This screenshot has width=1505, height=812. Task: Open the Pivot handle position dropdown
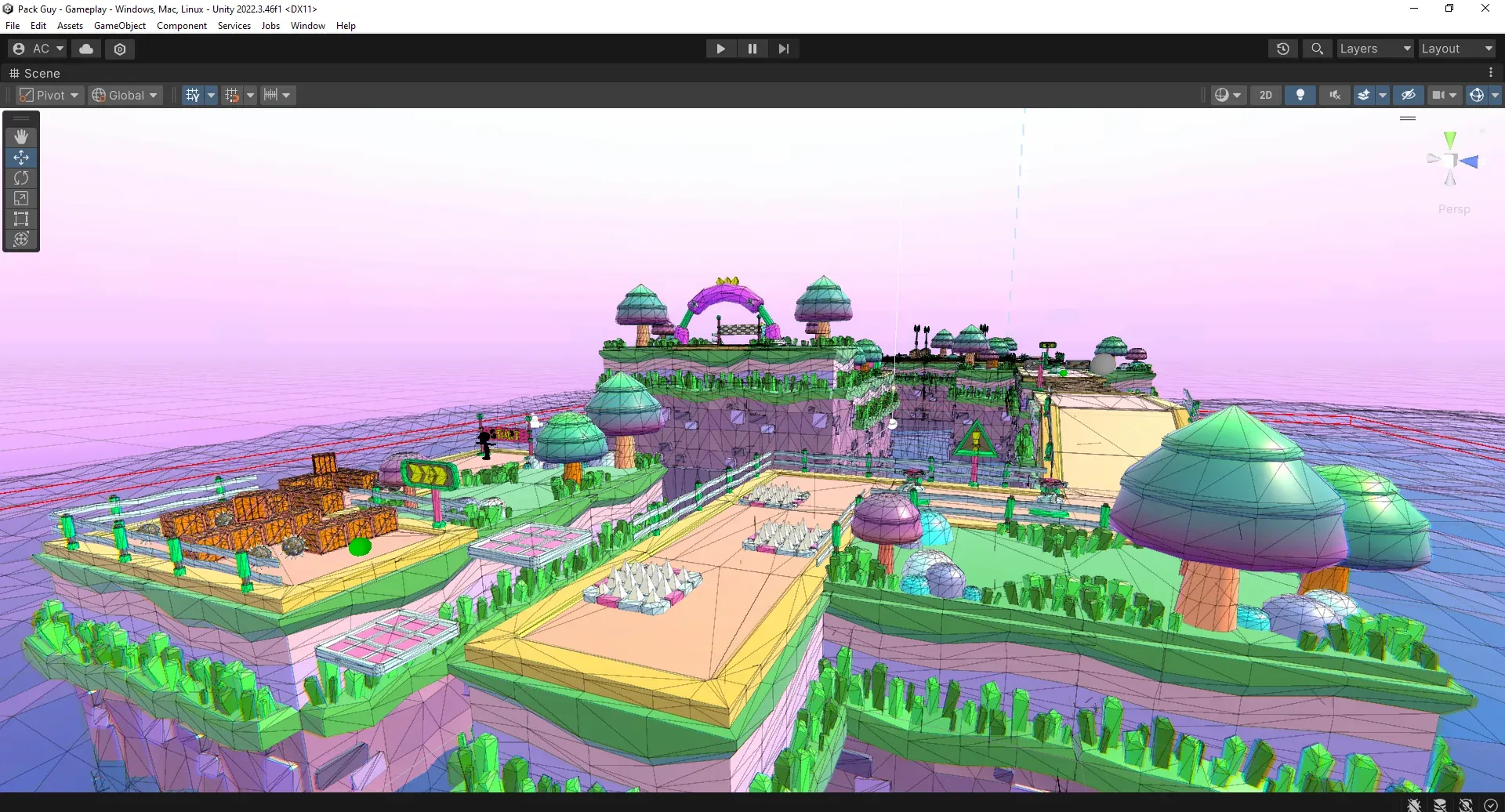pyautogui.click(x=49, y=95)
